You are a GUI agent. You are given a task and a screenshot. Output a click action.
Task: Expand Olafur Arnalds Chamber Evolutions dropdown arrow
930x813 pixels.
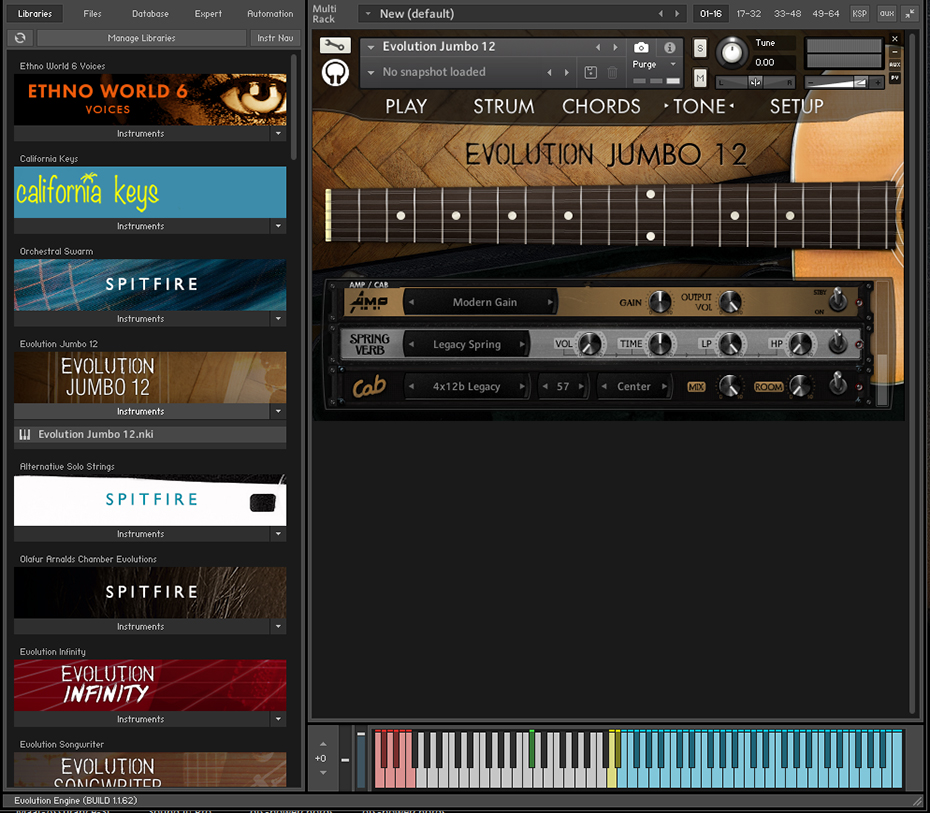pos(278,626)
